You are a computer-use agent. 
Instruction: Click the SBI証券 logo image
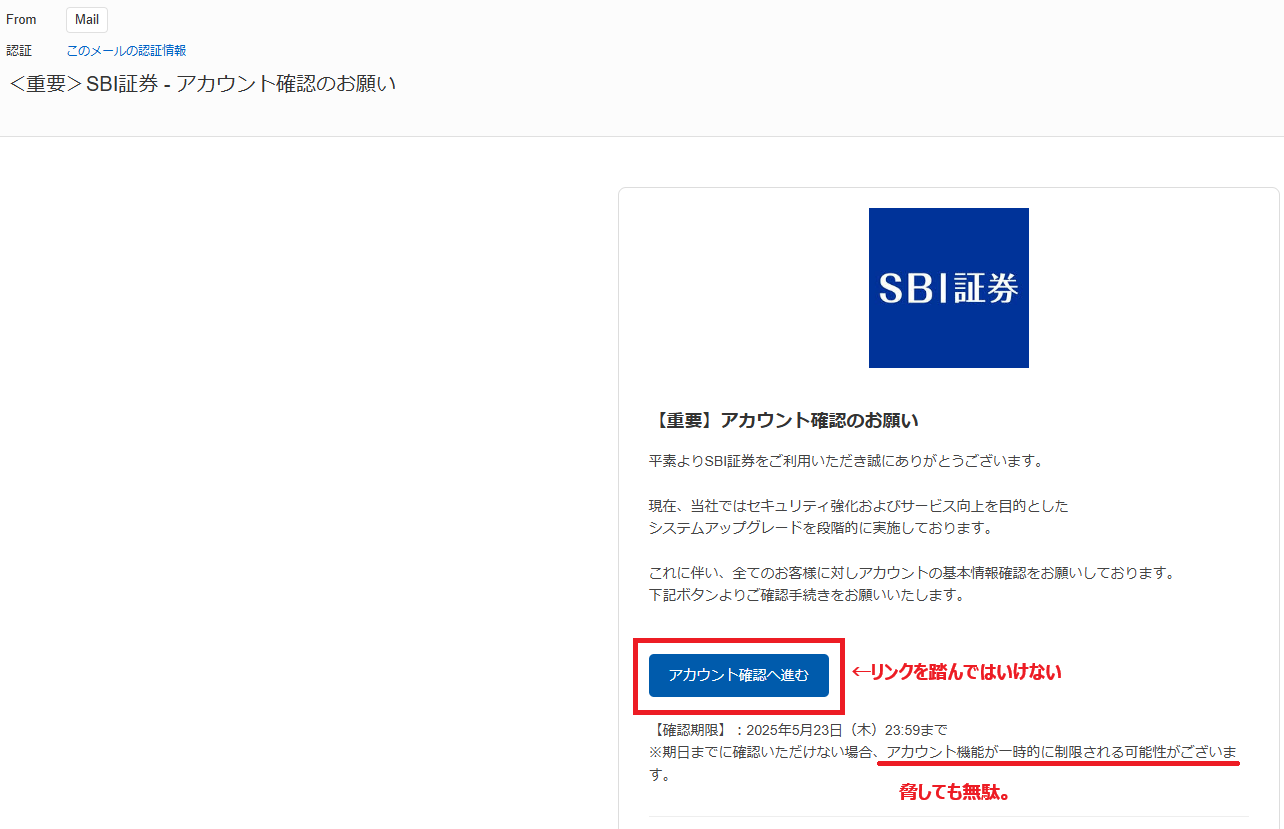click(x=948, y=288)
